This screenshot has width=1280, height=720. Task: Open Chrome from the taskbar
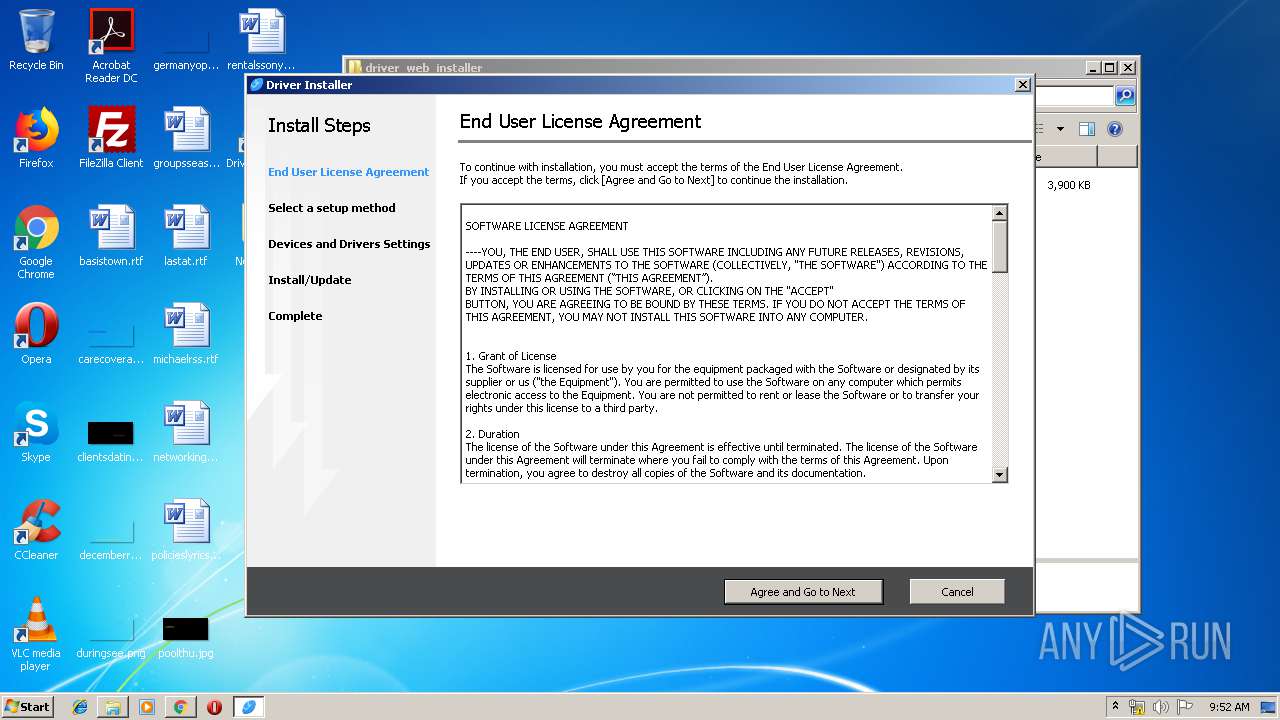click(x=180, y=707)
